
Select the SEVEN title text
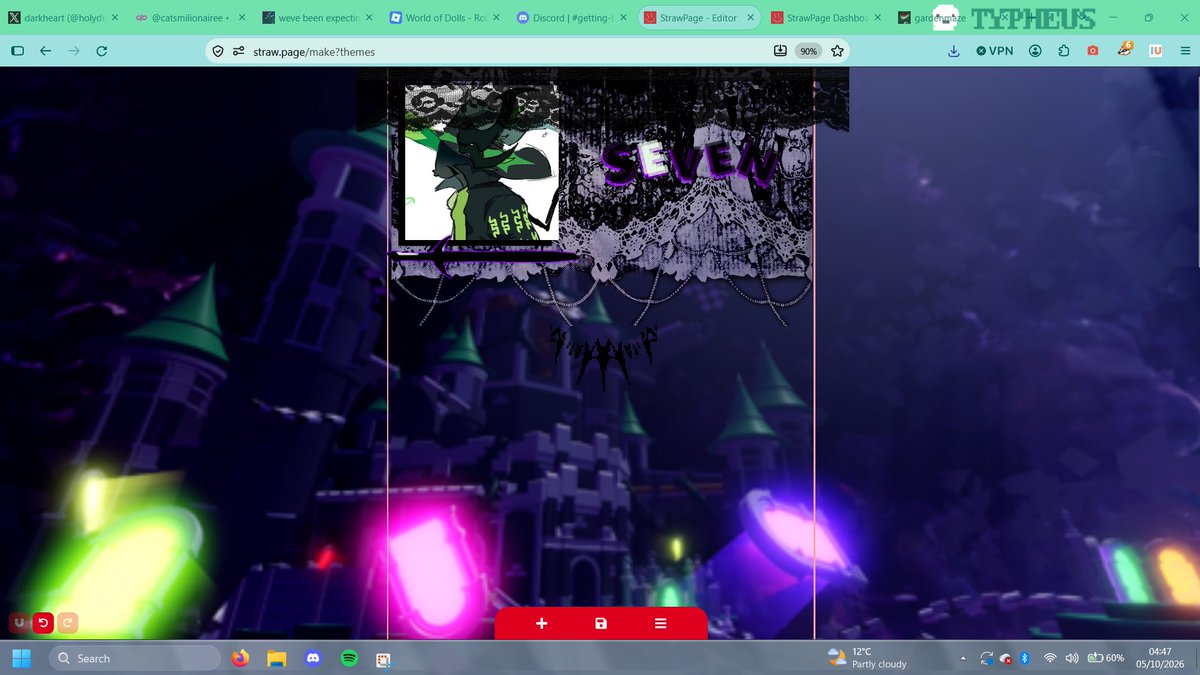(691, 165)
